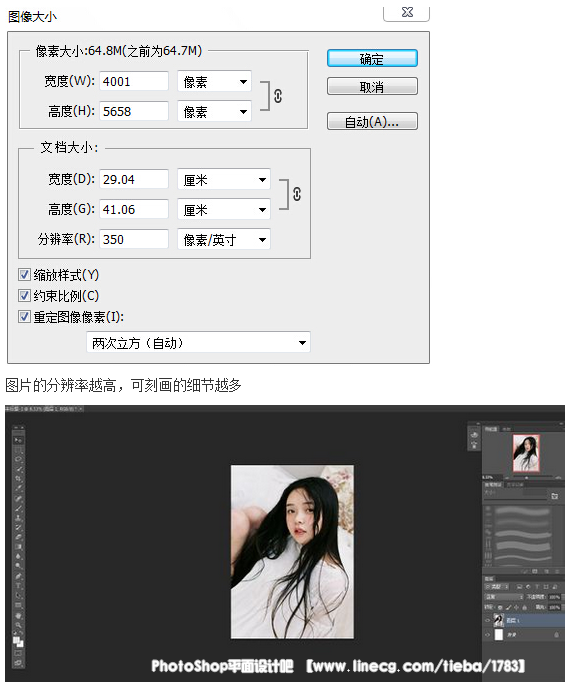Click foreground color swatch in toolbar
This screenshot has height=683, width=575.
[17, 640]
